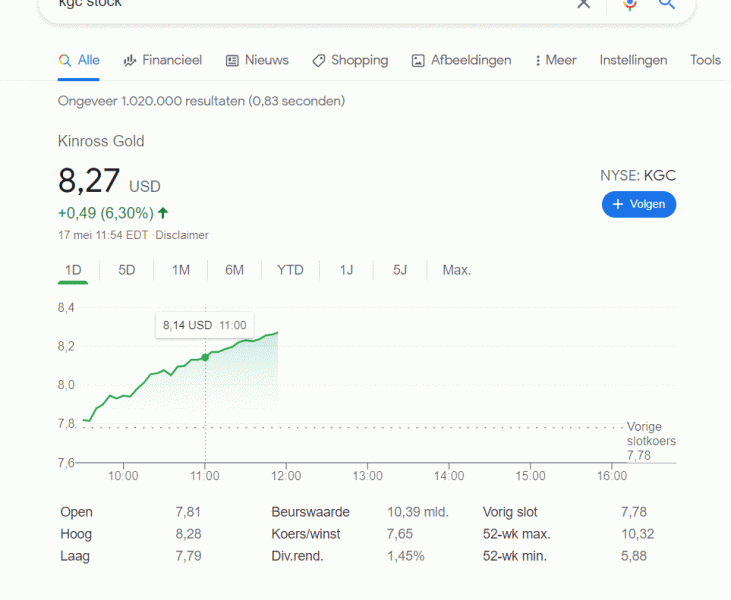Click the Vorige slotkoers 7,78 label

(651, 441)
